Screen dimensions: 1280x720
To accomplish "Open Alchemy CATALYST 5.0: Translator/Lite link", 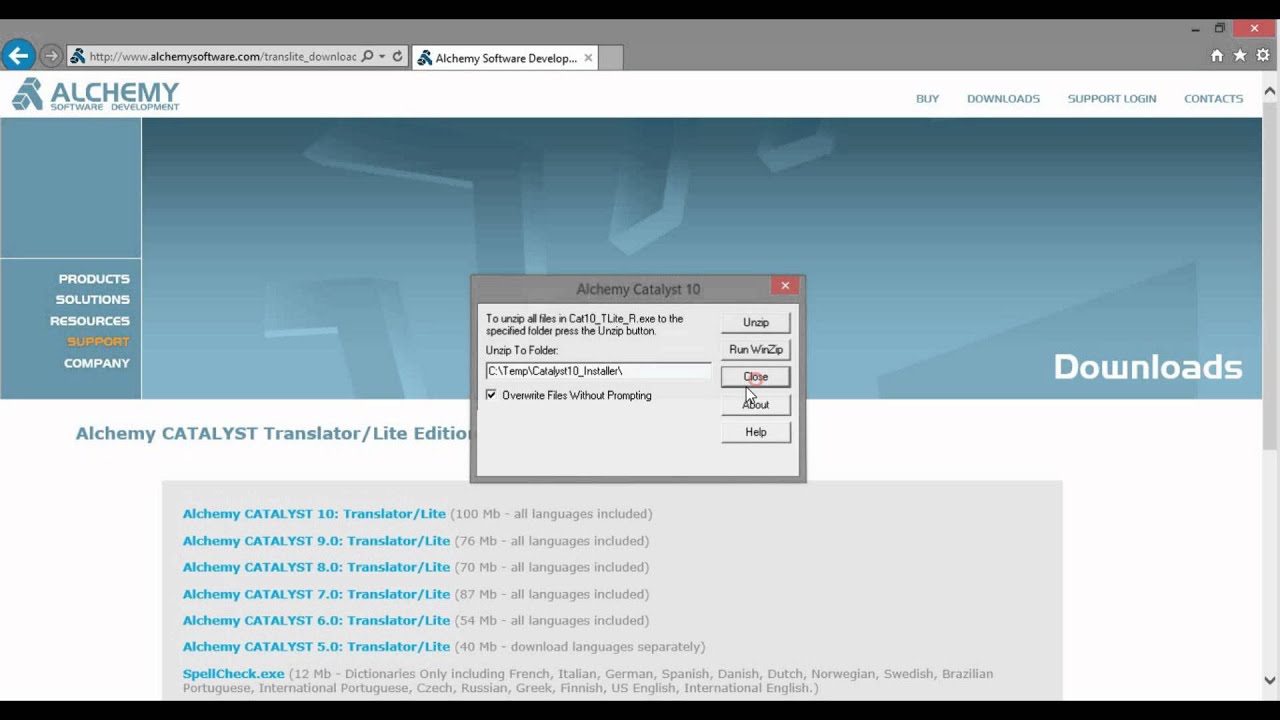I will point(316,647).
